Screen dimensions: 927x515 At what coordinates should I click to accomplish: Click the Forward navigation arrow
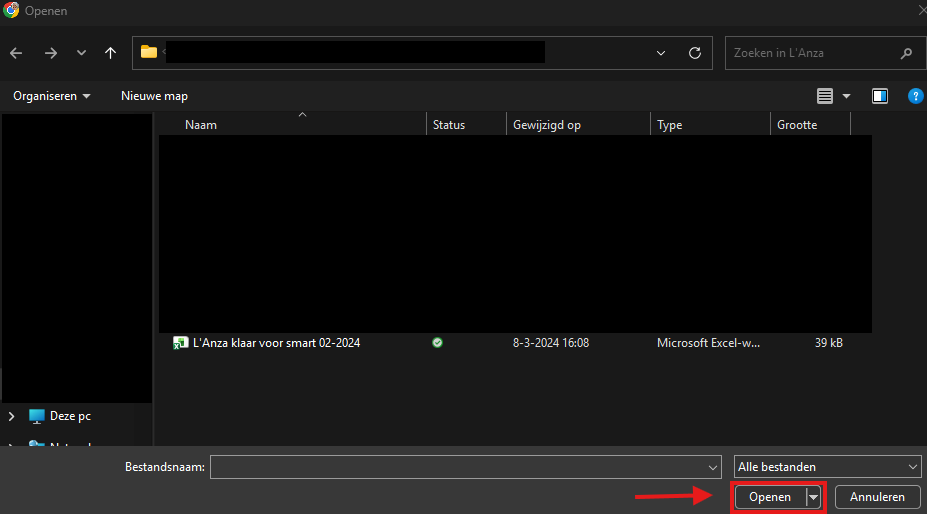pos(50,53)
